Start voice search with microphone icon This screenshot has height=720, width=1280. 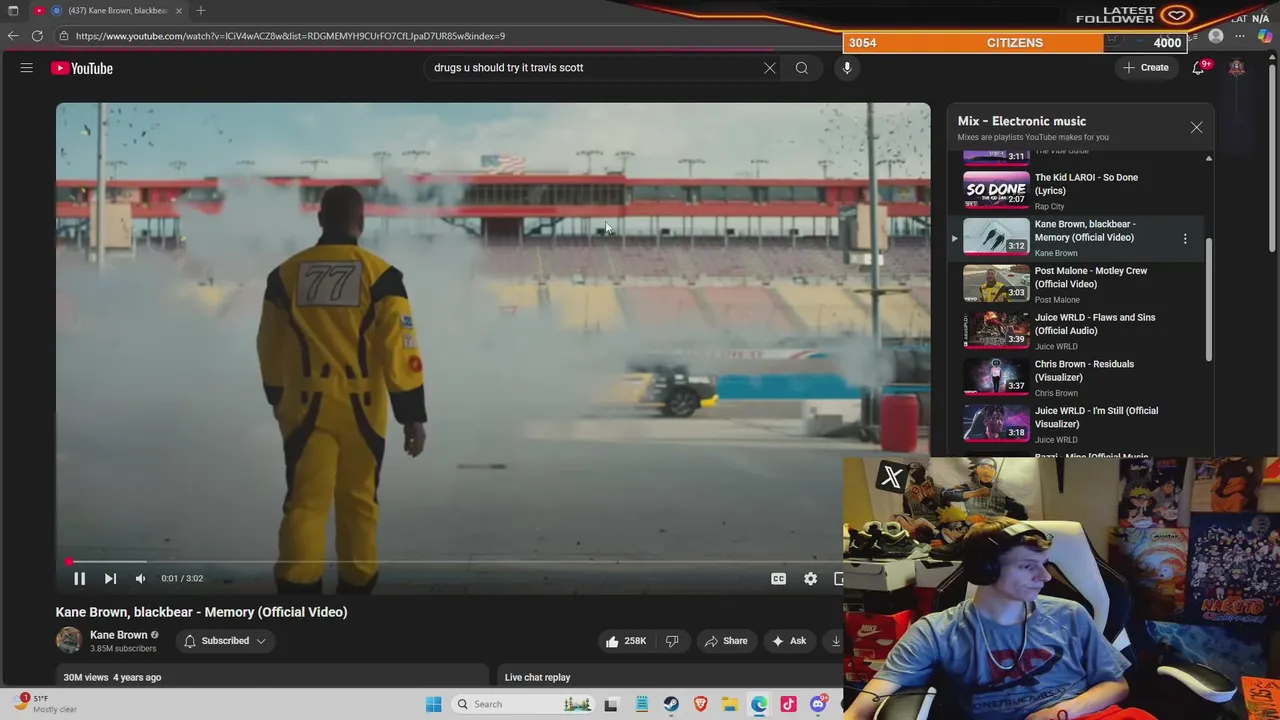point(847,68)
